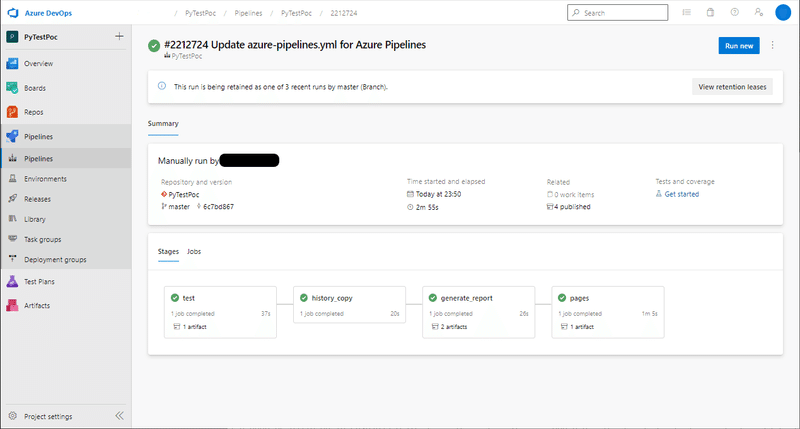Select the Summary tab

163,124
